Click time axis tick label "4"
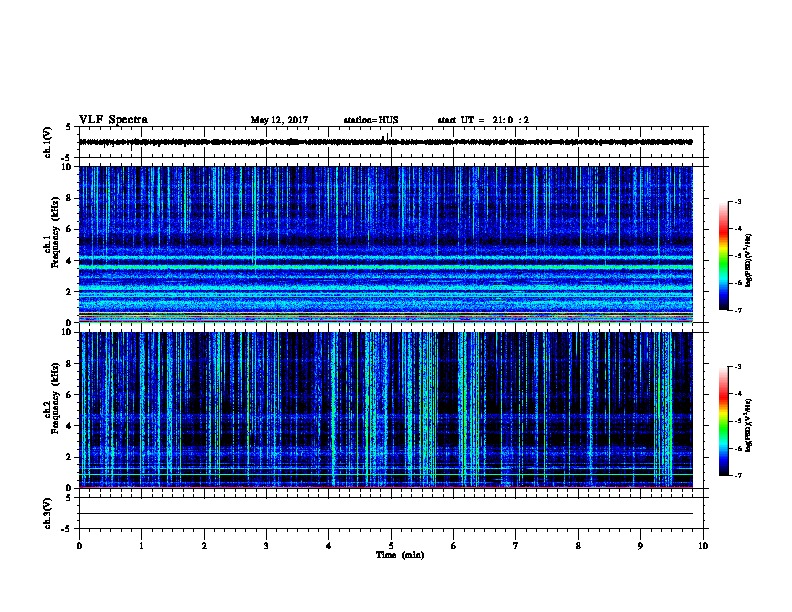This screenshot has width=792, height=612. click(x=329, y=545)
